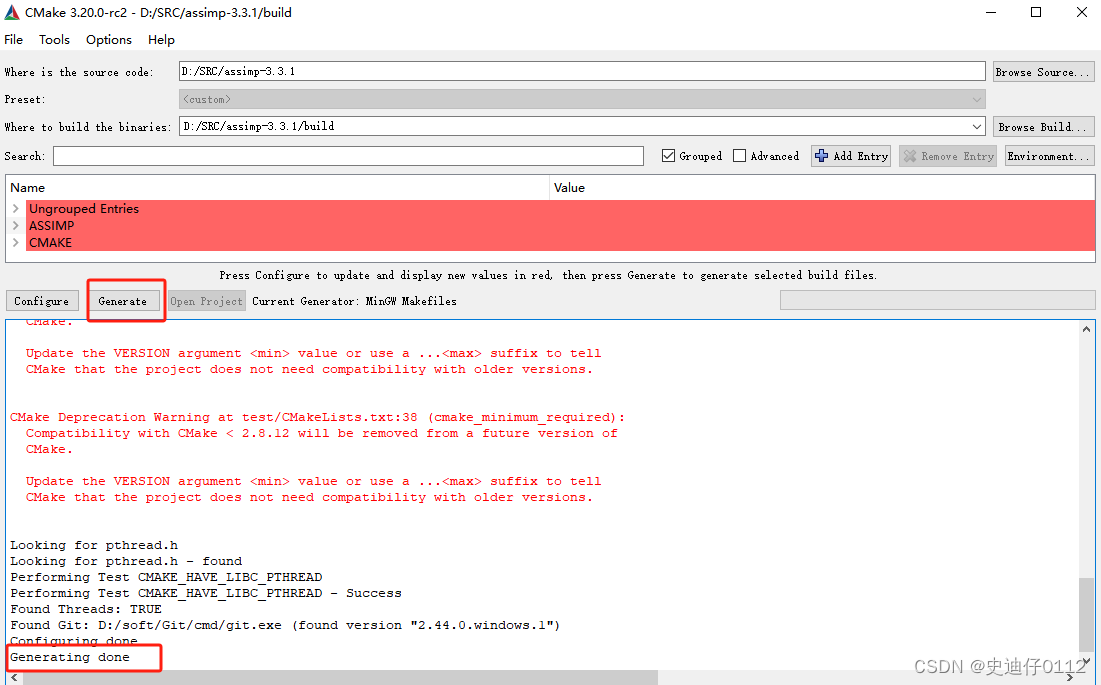Click the "Found Git" log line
Image resolution: width=1101 pixels, height=685 pixels.
point(284,625)
